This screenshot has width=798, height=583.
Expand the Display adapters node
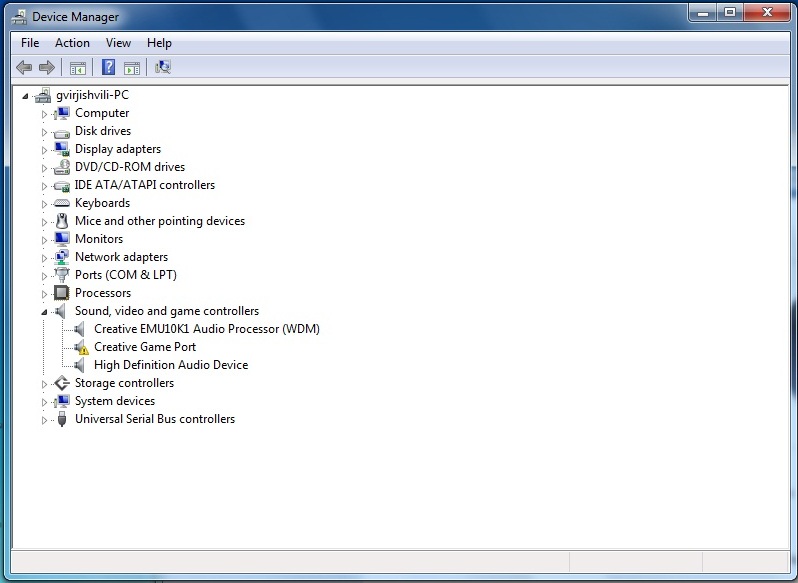click(x=44, y=149)
